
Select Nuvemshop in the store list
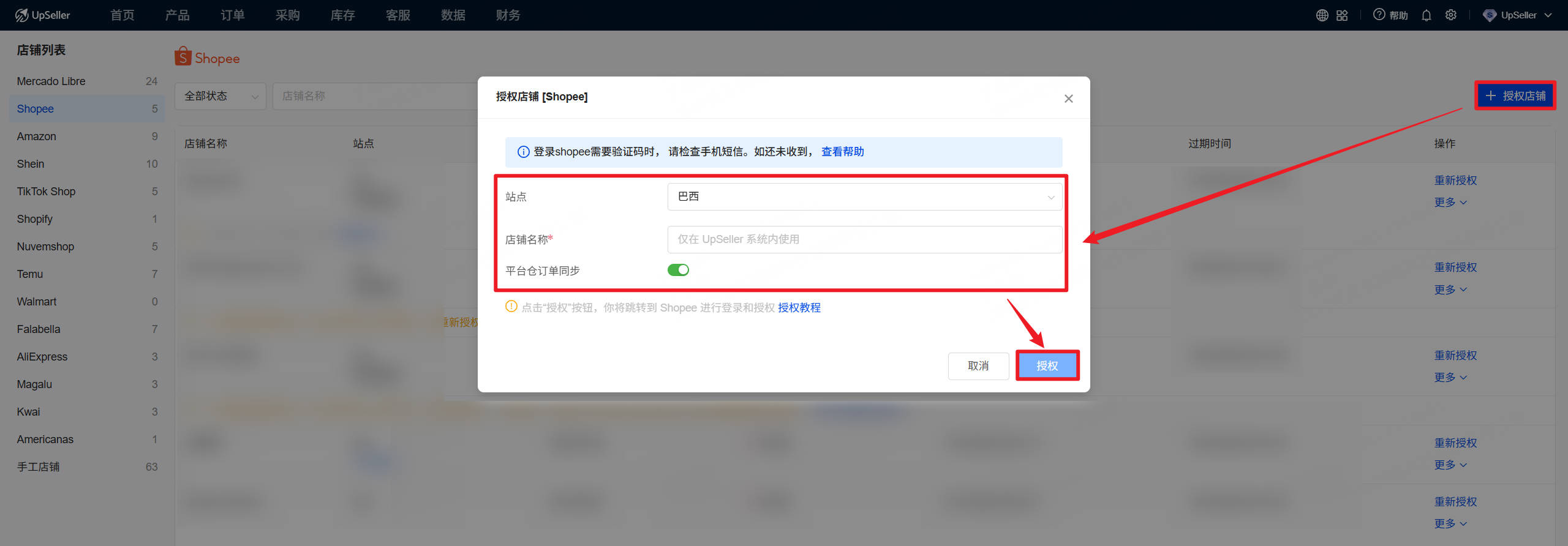[87, 247]
